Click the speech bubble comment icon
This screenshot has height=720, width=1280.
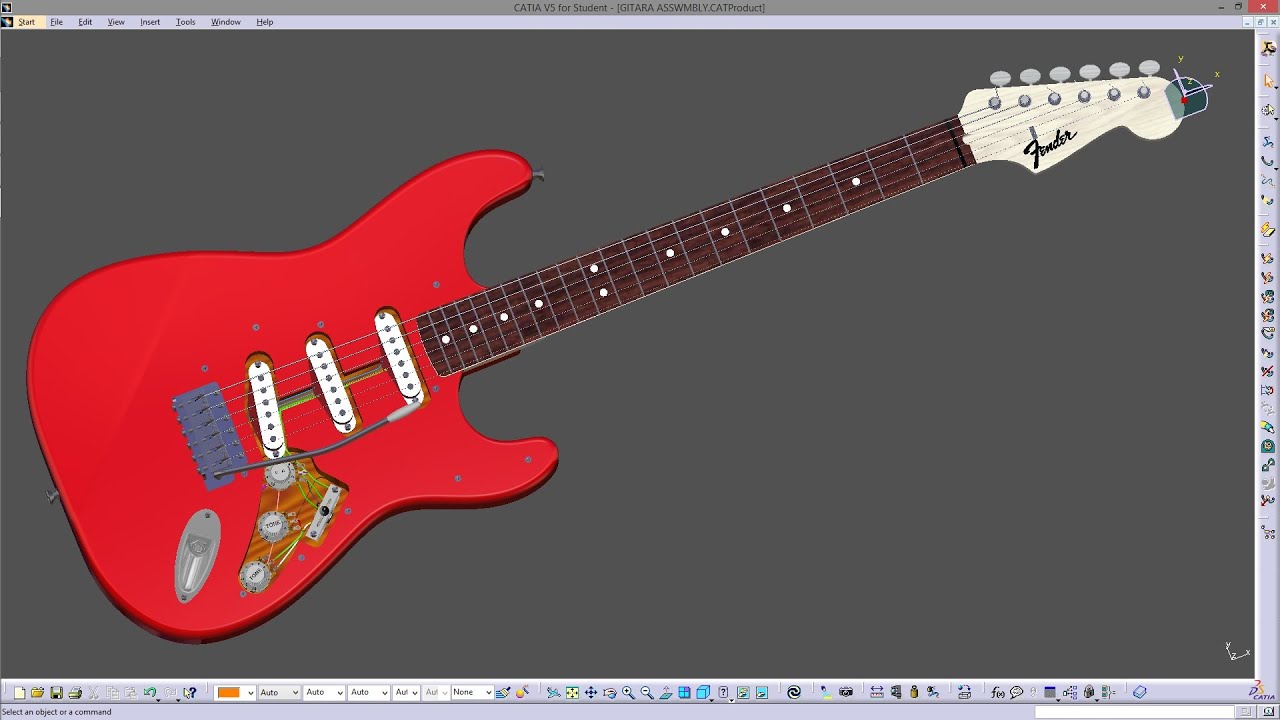pos(1016,692)
